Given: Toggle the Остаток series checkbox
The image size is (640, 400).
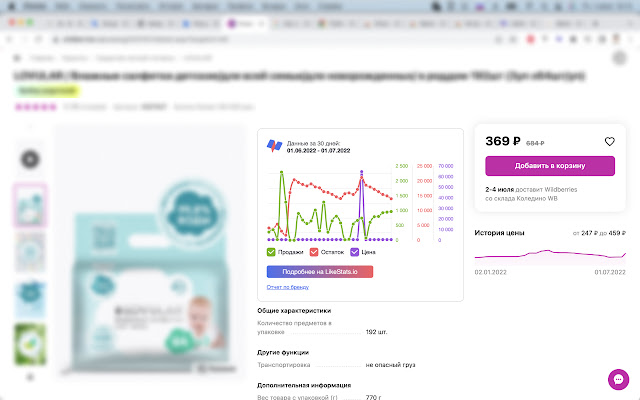Looking at the screenshot, I should coord(314,252).
